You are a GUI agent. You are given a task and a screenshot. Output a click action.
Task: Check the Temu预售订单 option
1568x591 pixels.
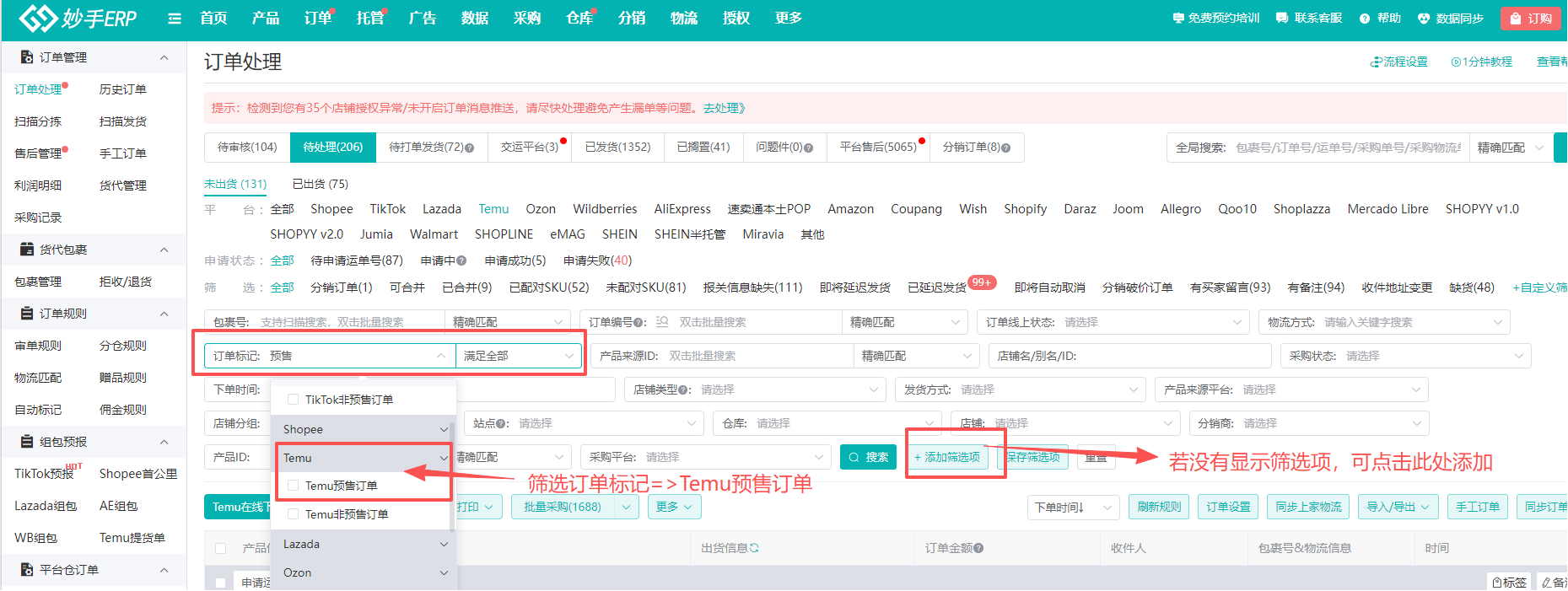point(294,486)
